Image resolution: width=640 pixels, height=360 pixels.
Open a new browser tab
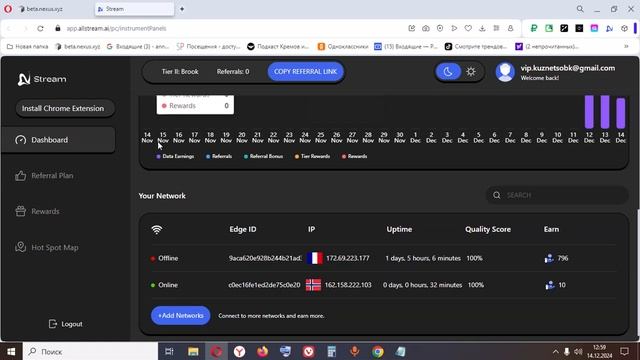182,9
